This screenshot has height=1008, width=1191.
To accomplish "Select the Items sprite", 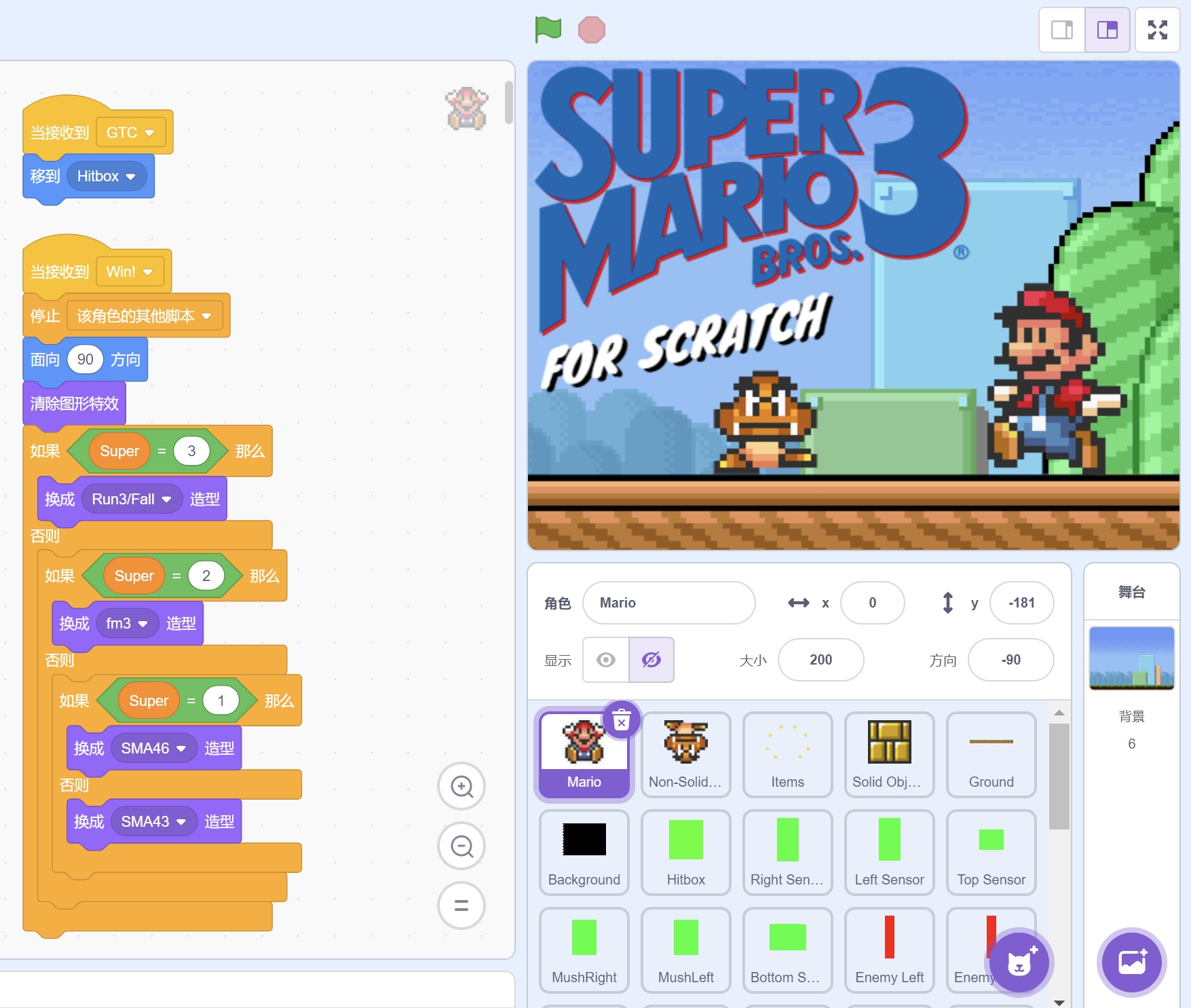I will [x=788, y=754].
